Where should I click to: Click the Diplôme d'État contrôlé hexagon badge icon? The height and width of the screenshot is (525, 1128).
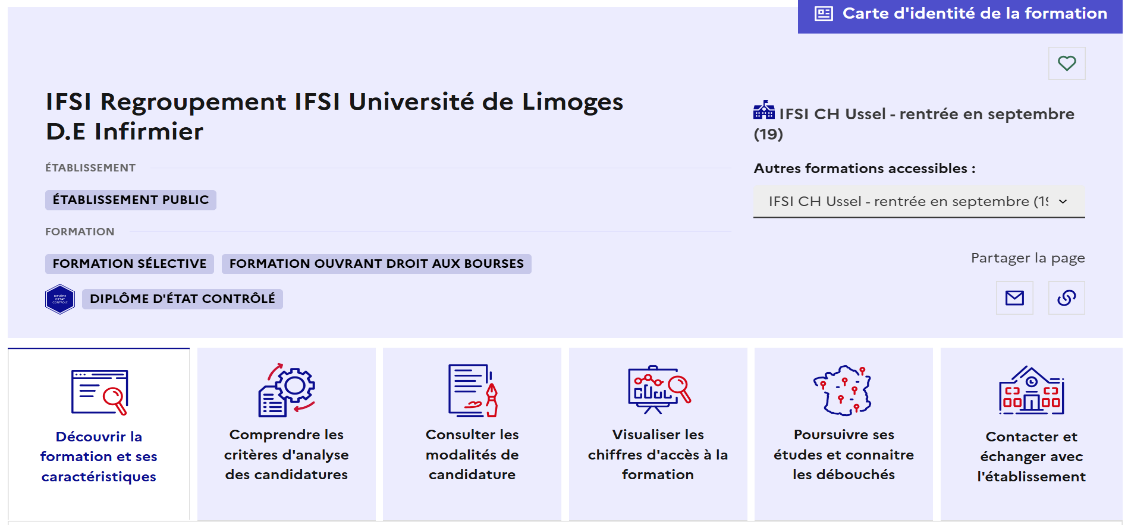click(60, 299)
